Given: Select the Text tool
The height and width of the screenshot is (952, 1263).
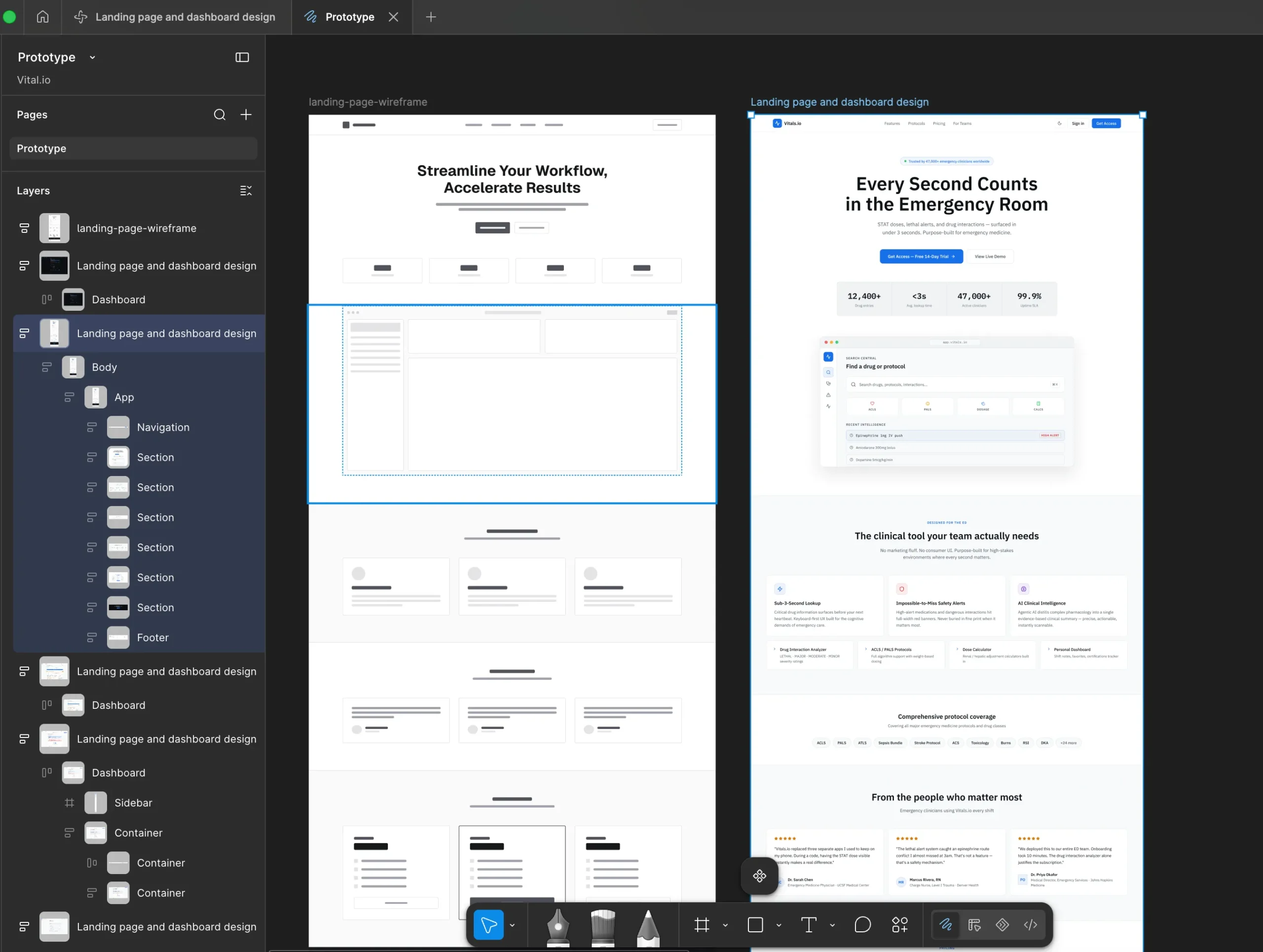Looking at the screenshot, I should pyautogui.click(x=809, y=924).
